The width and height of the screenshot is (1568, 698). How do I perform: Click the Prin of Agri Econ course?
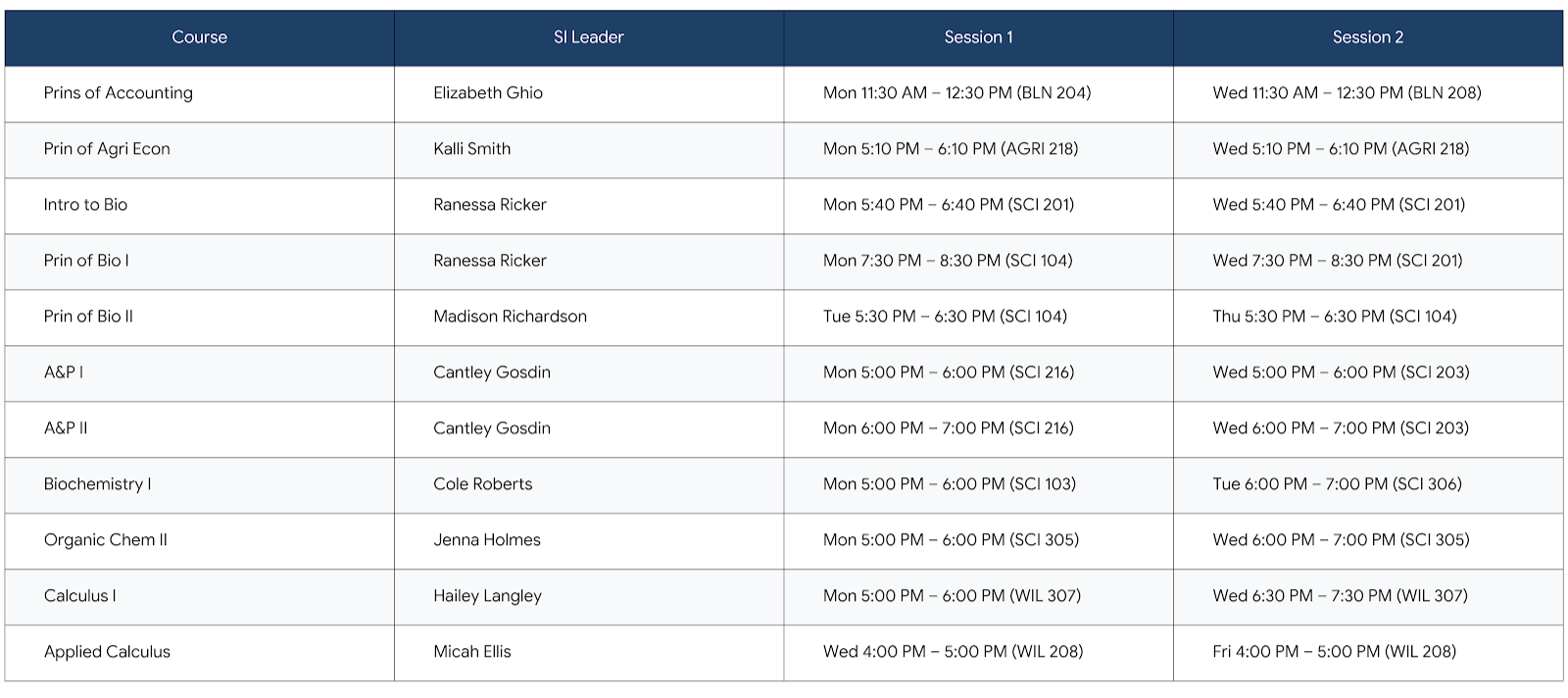click(107, 149)
